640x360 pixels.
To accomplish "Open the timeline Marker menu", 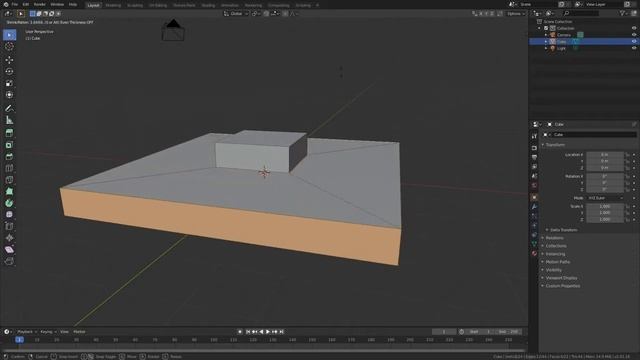I will 79,332.
